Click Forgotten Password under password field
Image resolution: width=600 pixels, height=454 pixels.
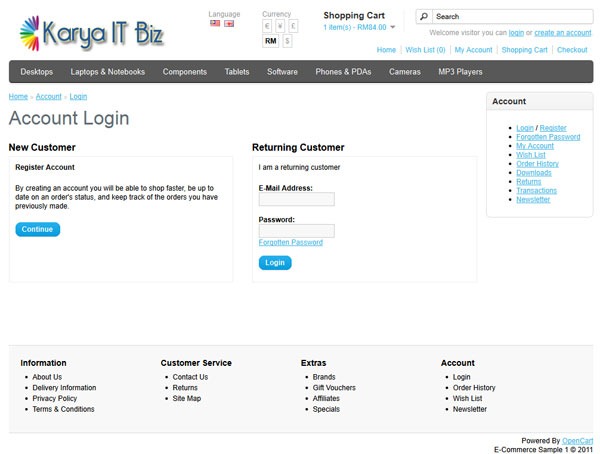click(x=290, y=242)
